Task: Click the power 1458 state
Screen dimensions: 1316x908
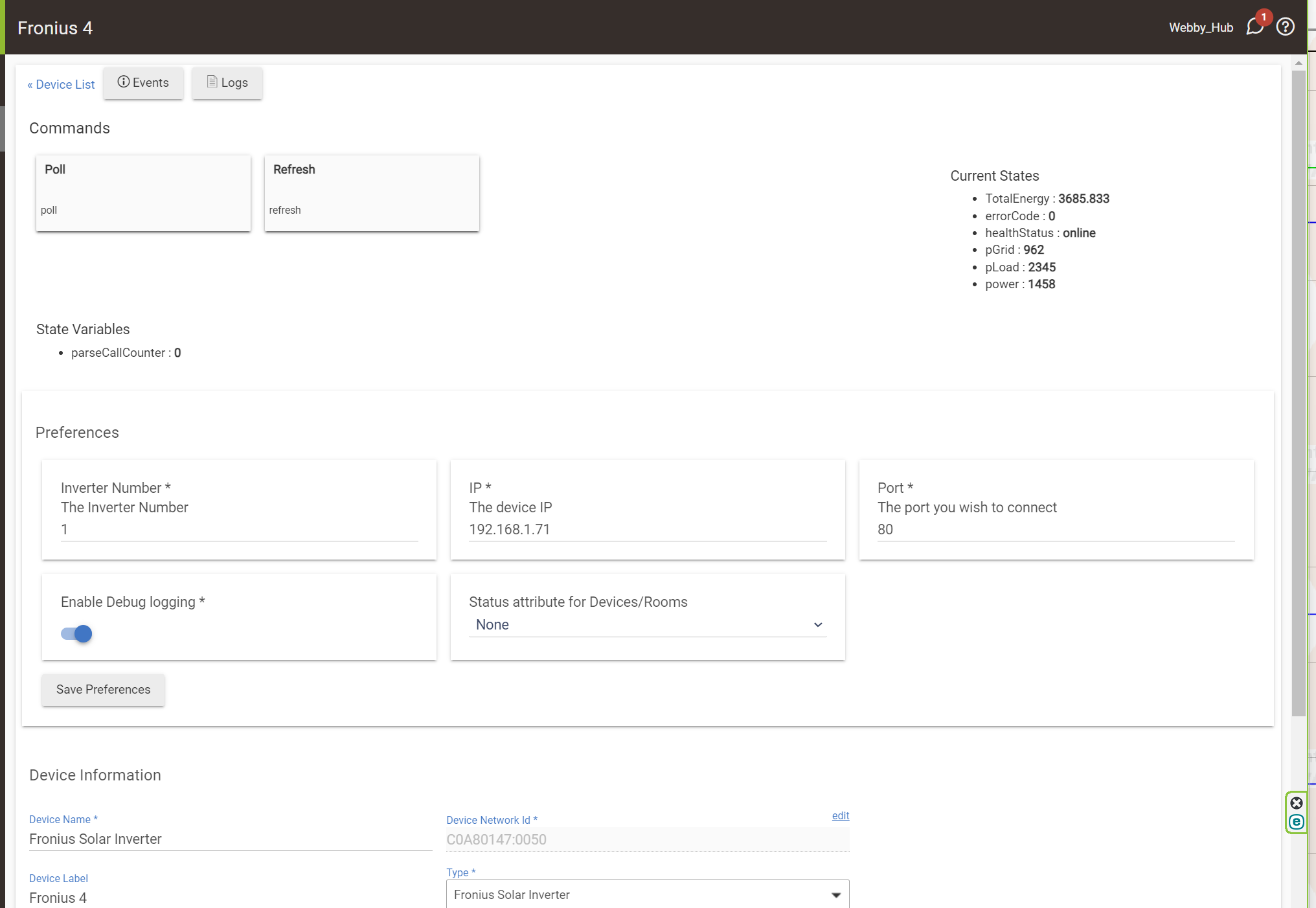Action: click(x=1020, y=284)
